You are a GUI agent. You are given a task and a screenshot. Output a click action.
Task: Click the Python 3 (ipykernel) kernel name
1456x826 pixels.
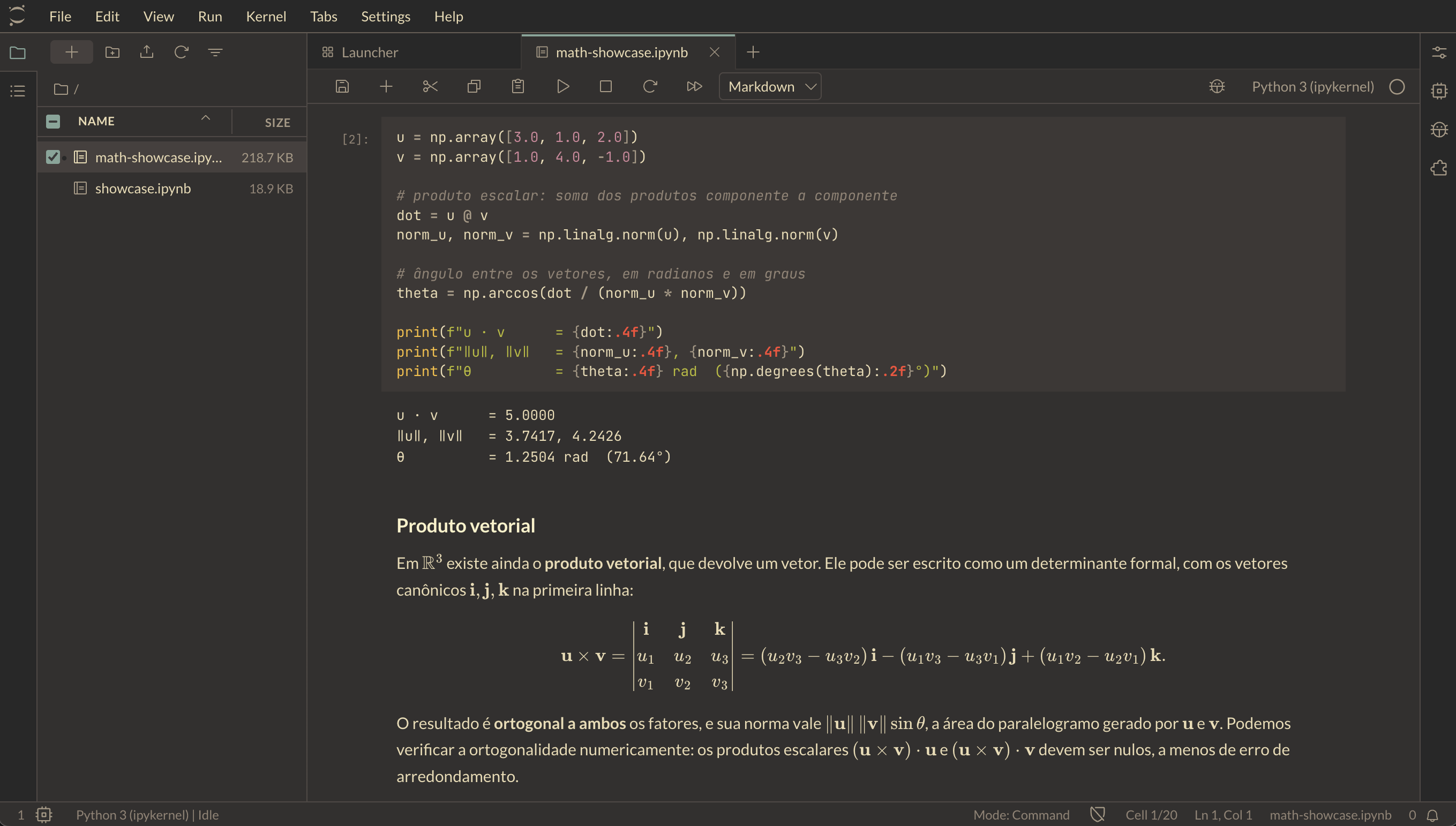click(1312, 86)
